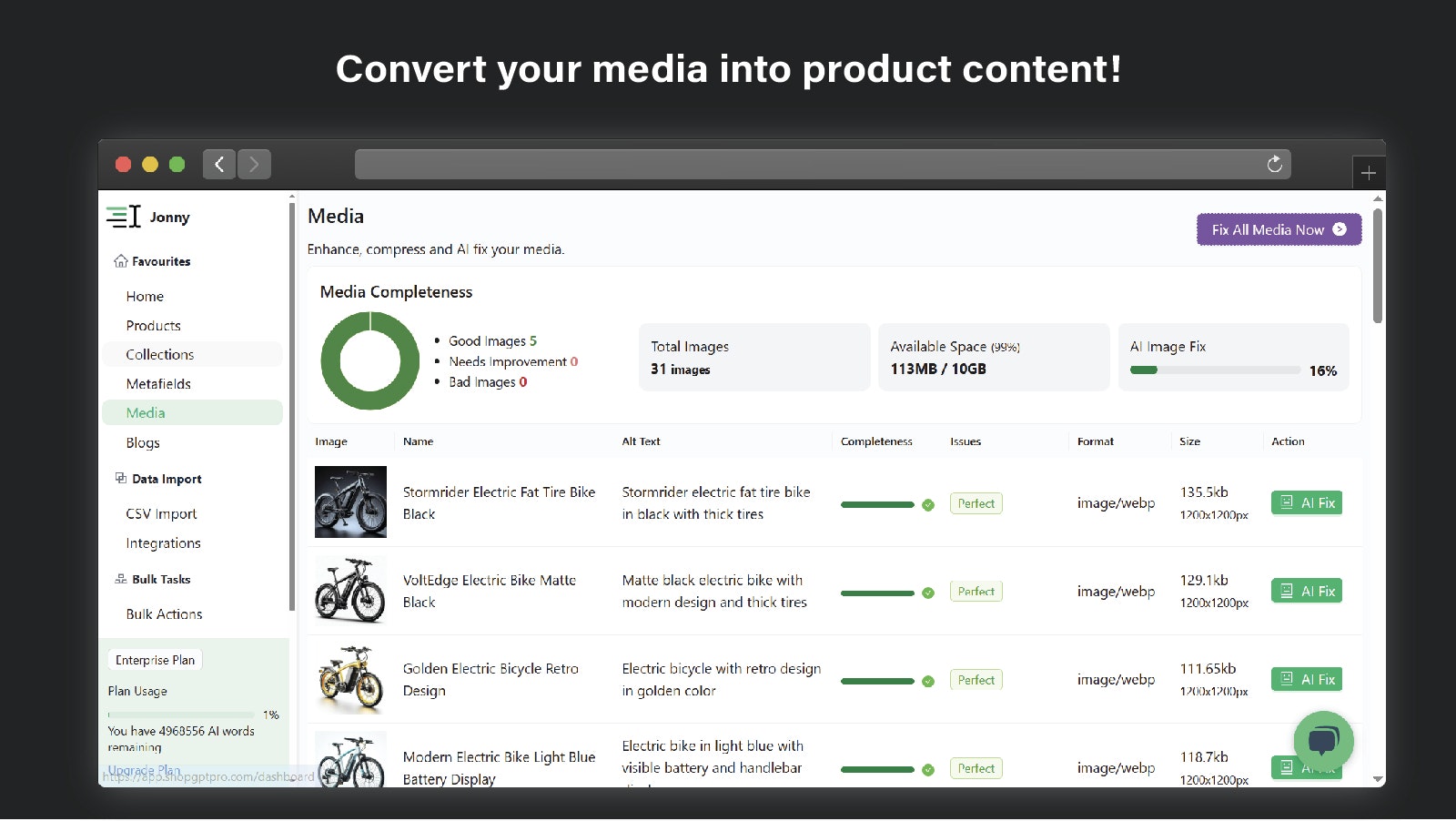Click the Completeness column header
The width and height of the screenshot is (1456, 821).
pos(876,441)
